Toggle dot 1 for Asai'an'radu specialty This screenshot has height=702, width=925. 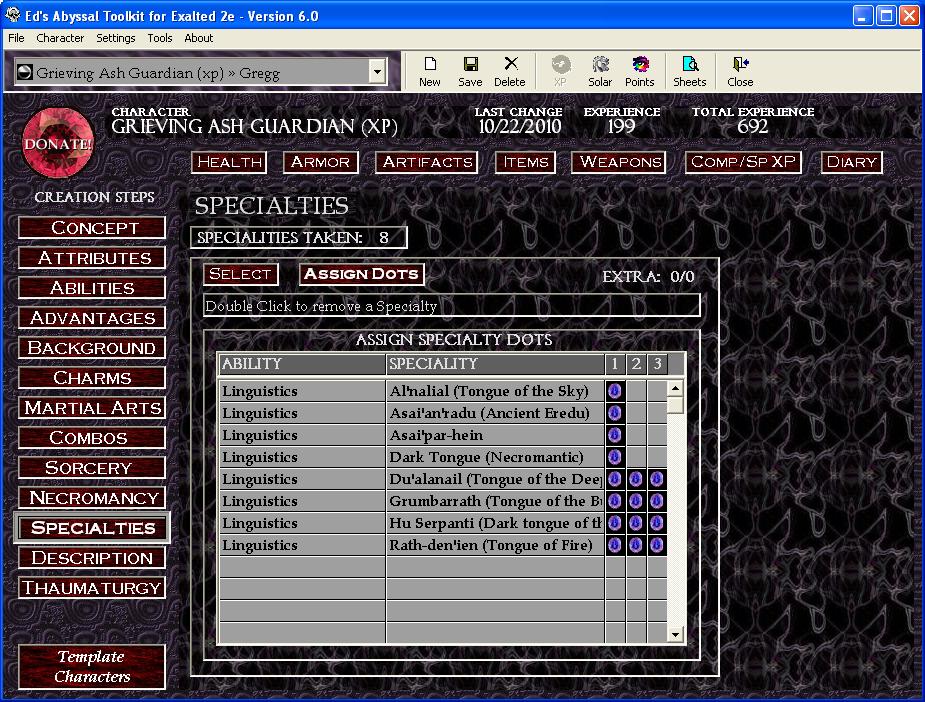(615, 413)
